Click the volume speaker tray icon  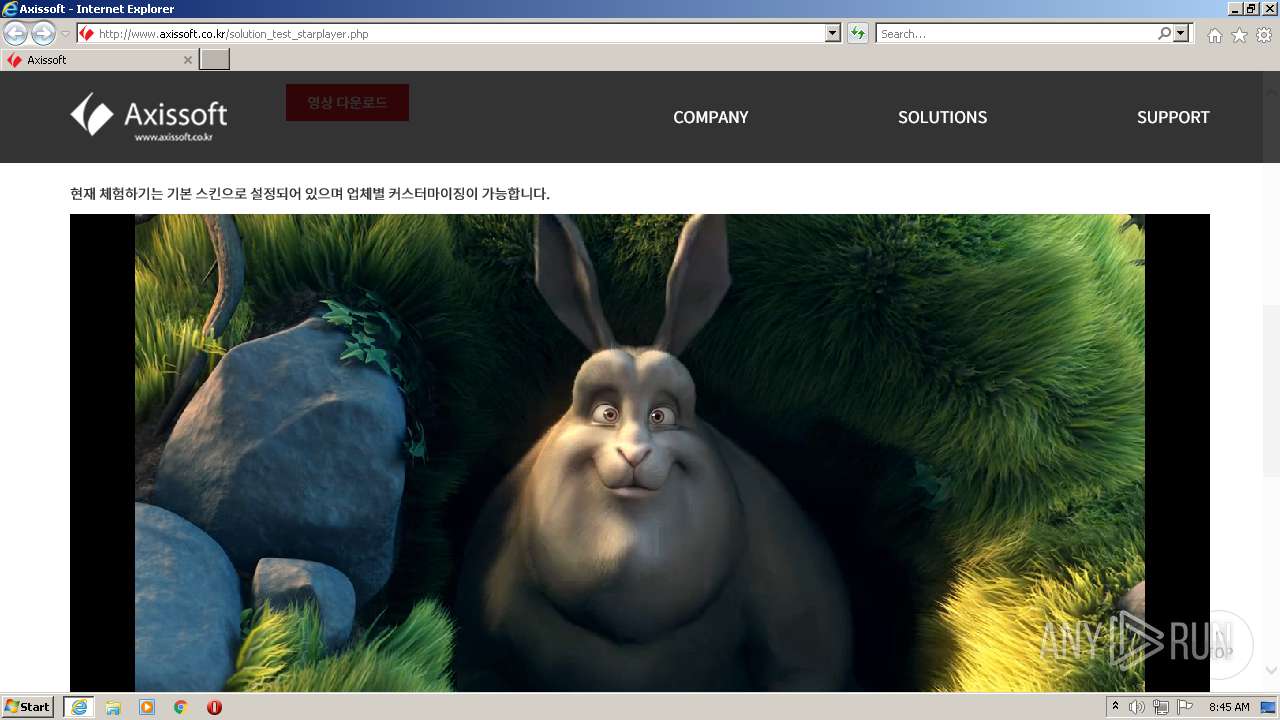[x=1137, y=707]
